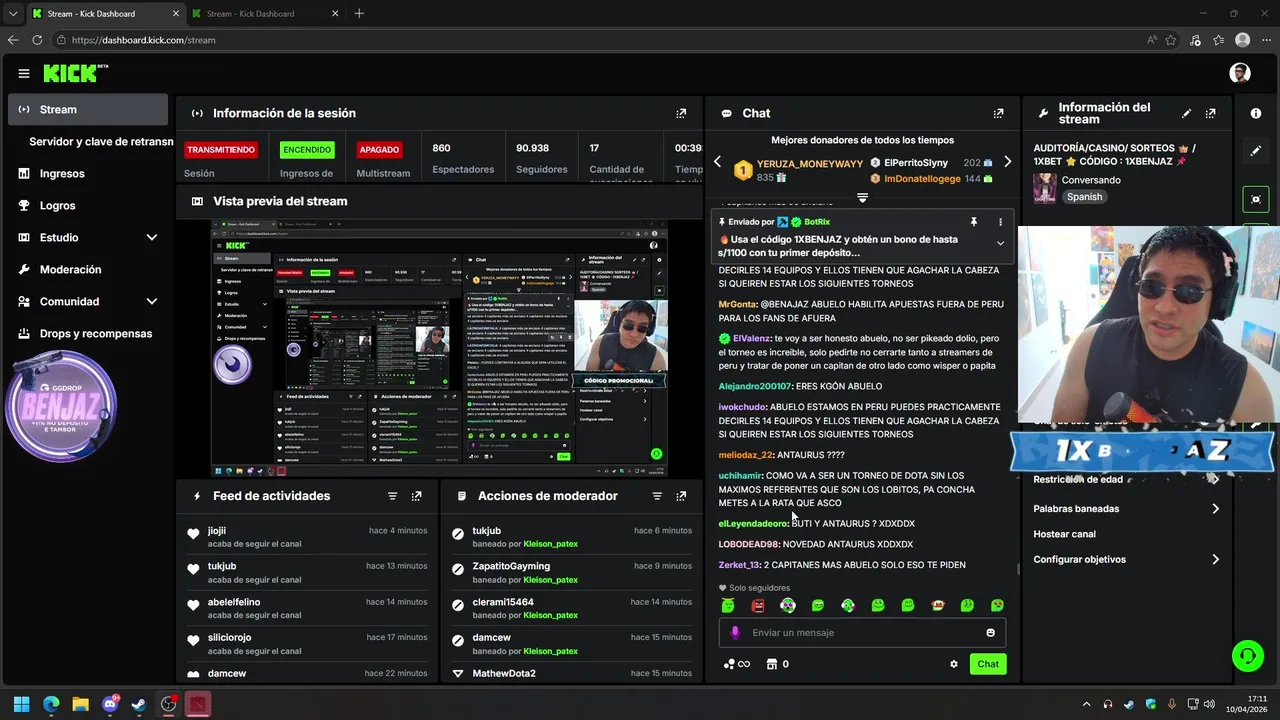Click the Kick logo
1280x720 pixels.
tap(76, 73)
